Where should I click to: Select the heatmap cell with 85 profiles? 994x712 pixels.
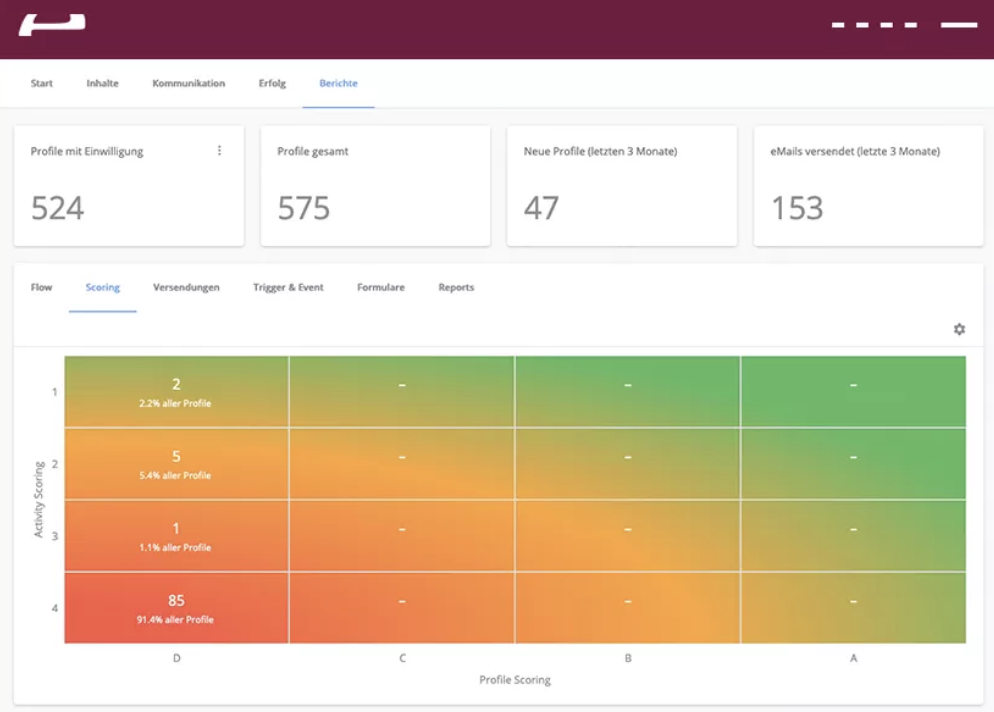pos(176,606)
